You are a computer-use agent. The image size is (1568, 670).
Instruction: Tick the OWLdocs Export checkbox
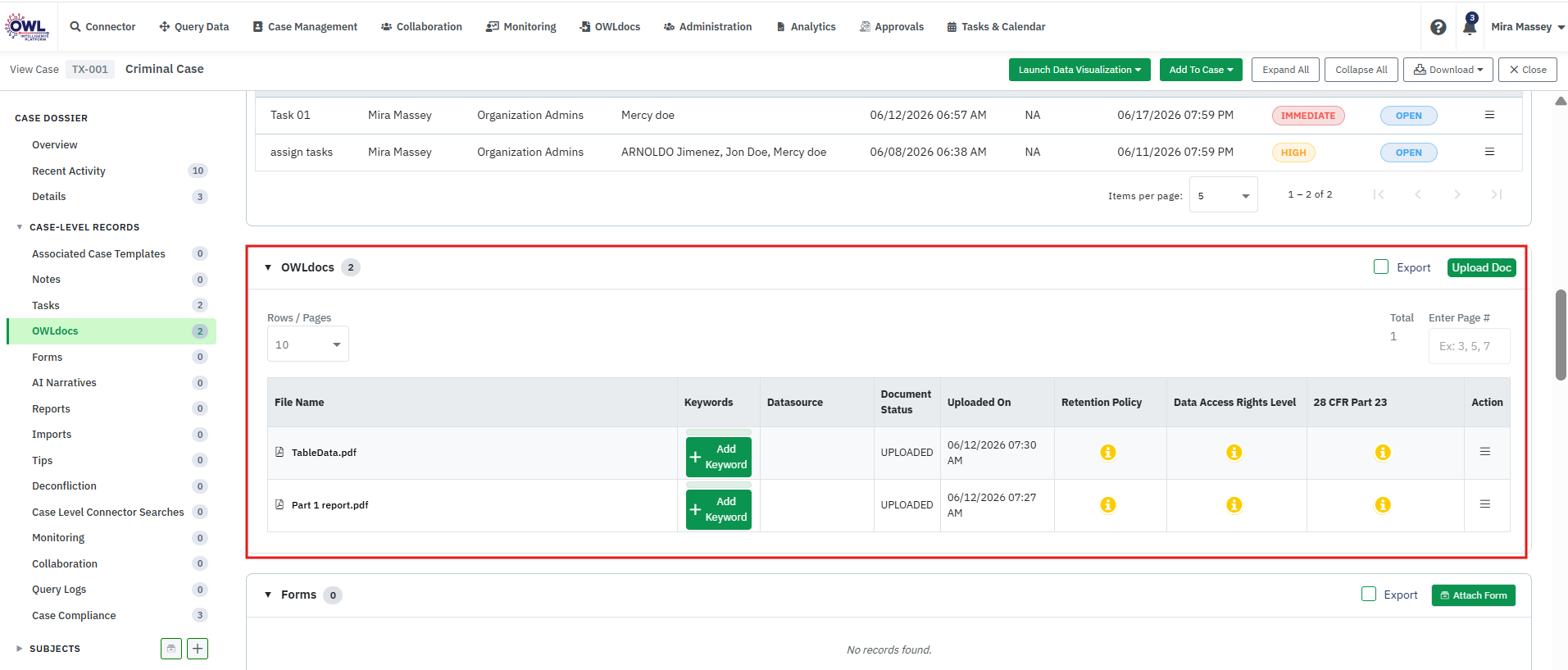click(1381, 267)
